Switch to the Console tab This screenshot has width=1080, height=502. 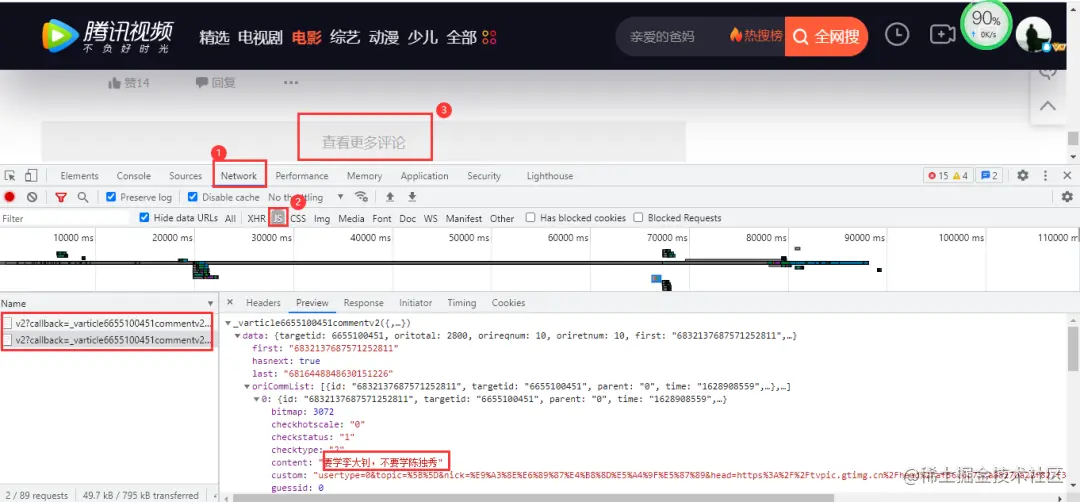(134, 176)
